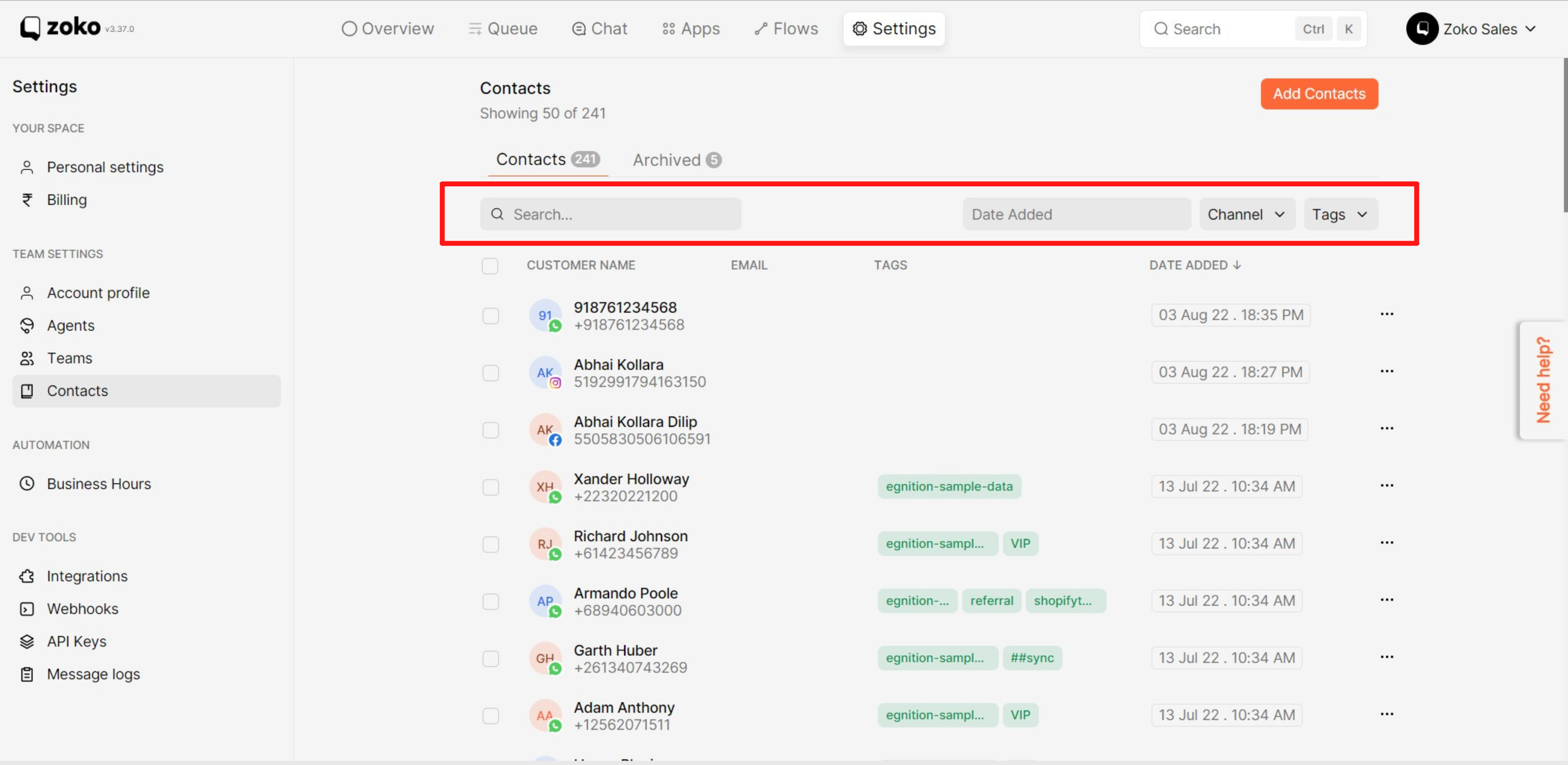The height and width of the screenshot is (765, 1568).
Task: Click the Abhai Kollara Dilip Facebook avatar
Action: [x=545, y=430]
